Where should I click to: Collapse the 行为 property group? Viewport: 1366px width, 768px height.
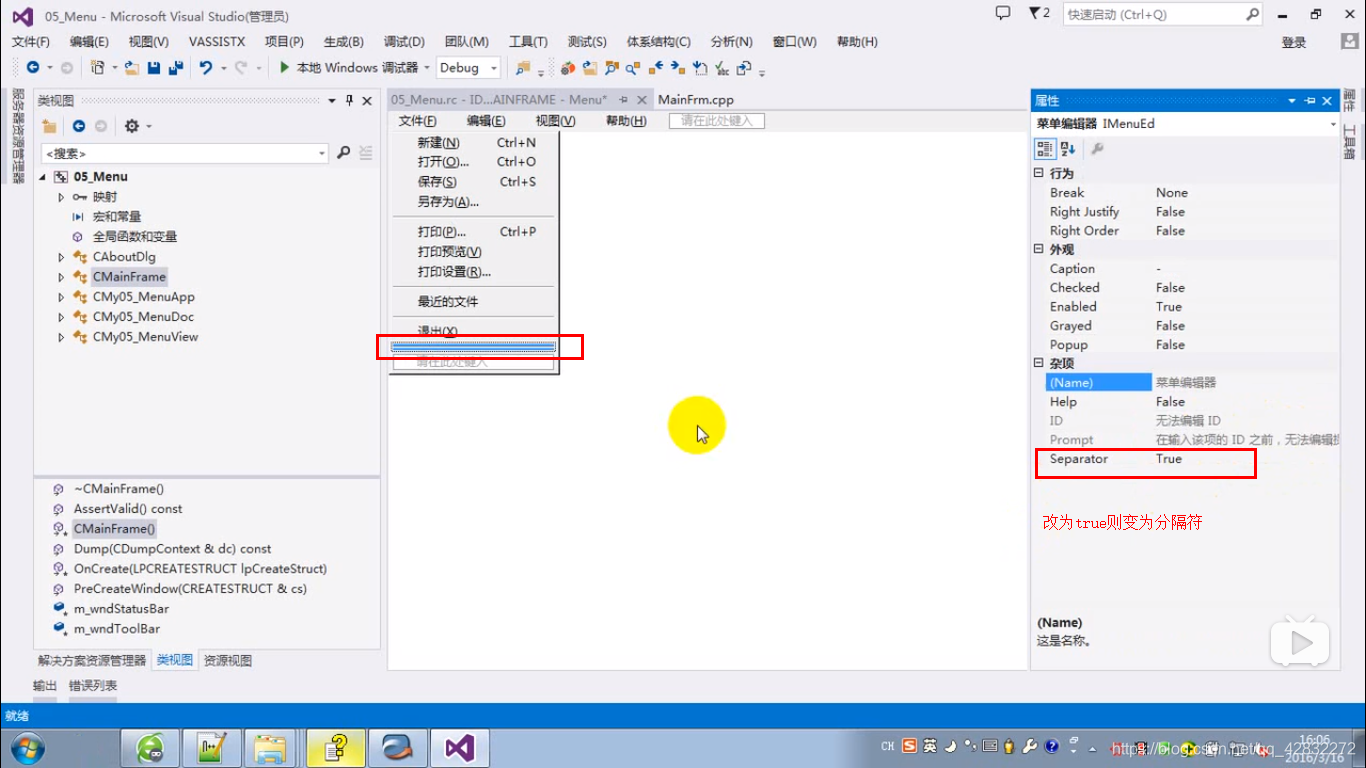click(1039, 174)
